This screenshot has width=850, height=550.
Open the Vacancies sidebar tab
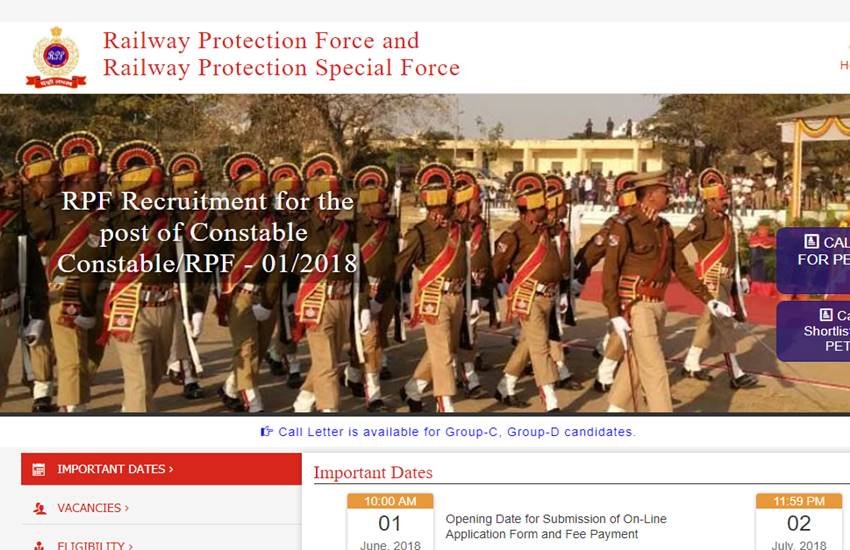pos(161,508)
